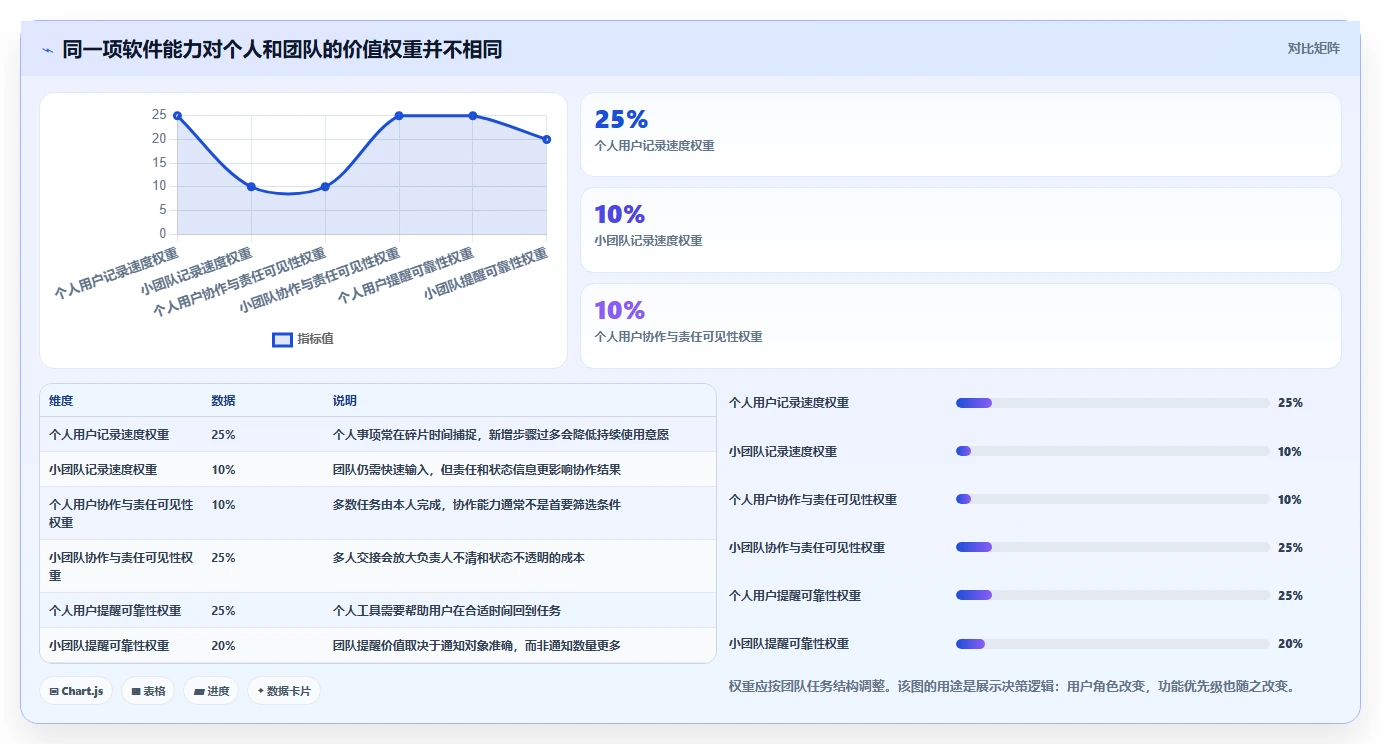Viewport: 1381px width, 744px height.
Task: Open the 25% 个人用户记录速度权重 stat card
Action: click(x=960, y=134)
